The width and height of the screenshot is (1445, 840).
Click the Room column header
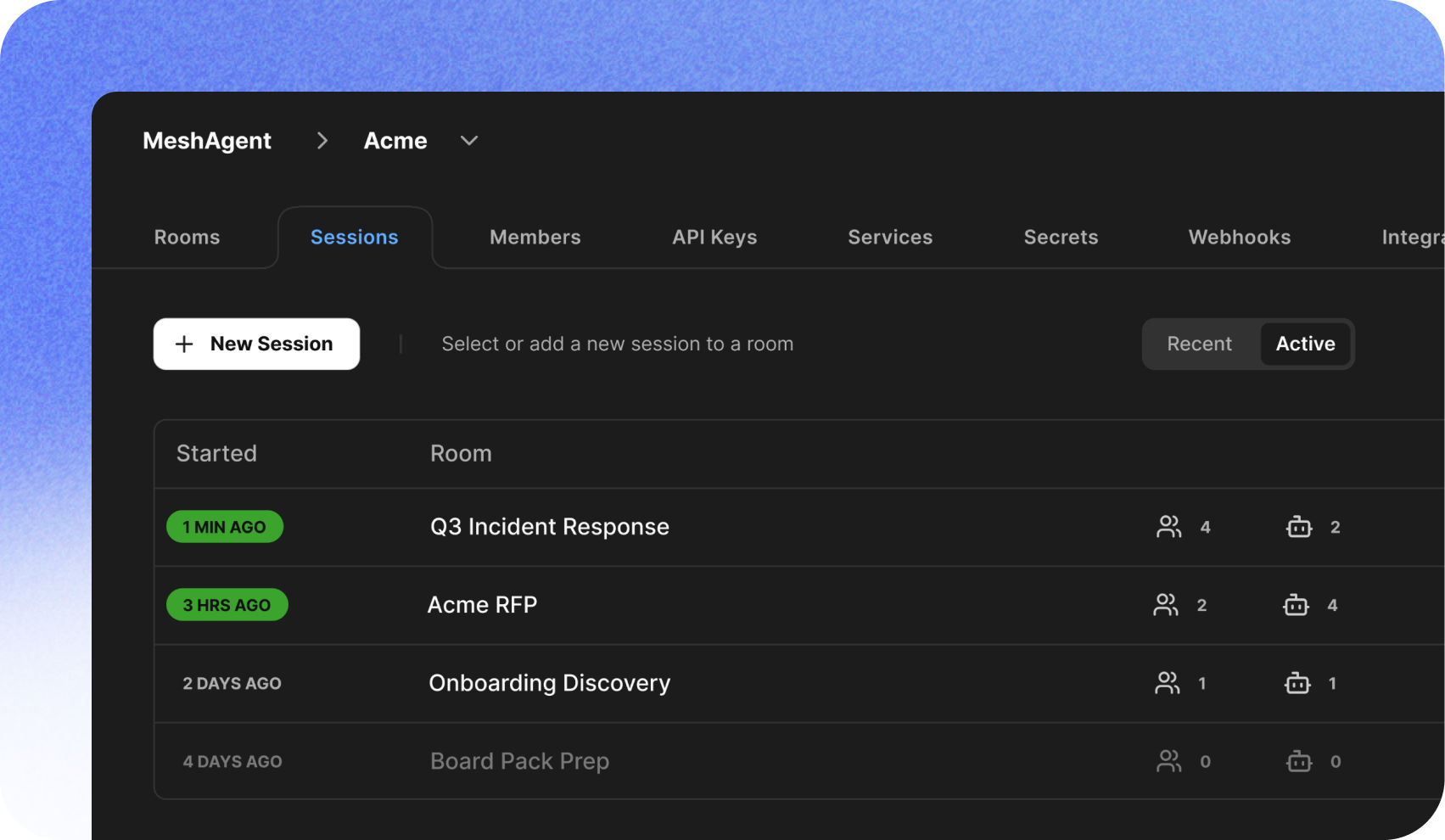click(x=461, y=453)
